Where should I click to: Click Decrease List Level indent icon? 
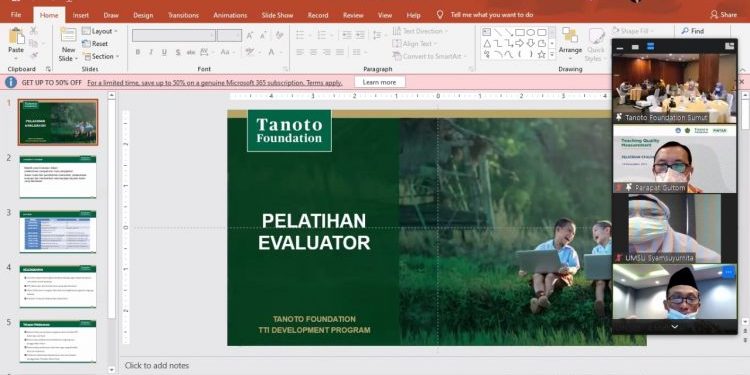tap(347, 35)
